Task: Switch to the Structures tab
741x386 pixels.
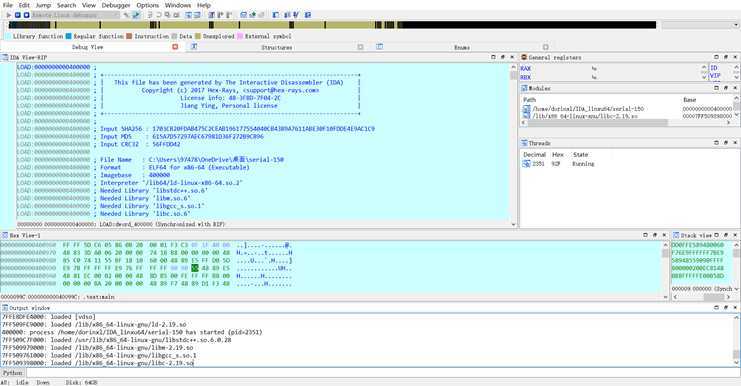Action: click(x=276, y=47)
